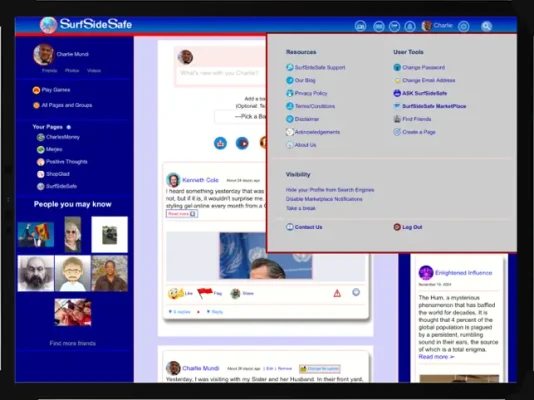Flag Kenneth Cole's post using red flag
This screenshot has height=400, width=534.
click(209, 293)
